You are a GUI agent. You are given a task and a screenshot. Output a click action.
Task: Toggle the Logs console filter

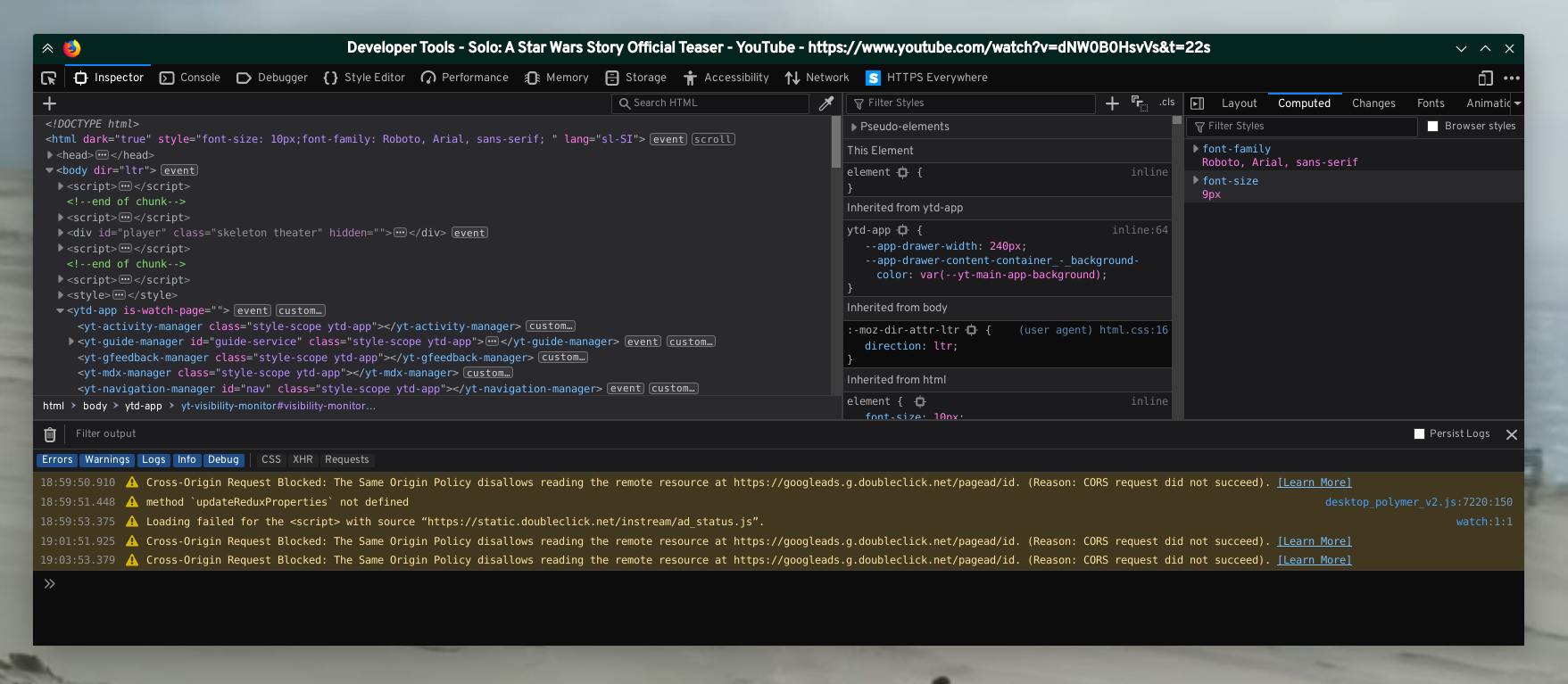(153, 460)
